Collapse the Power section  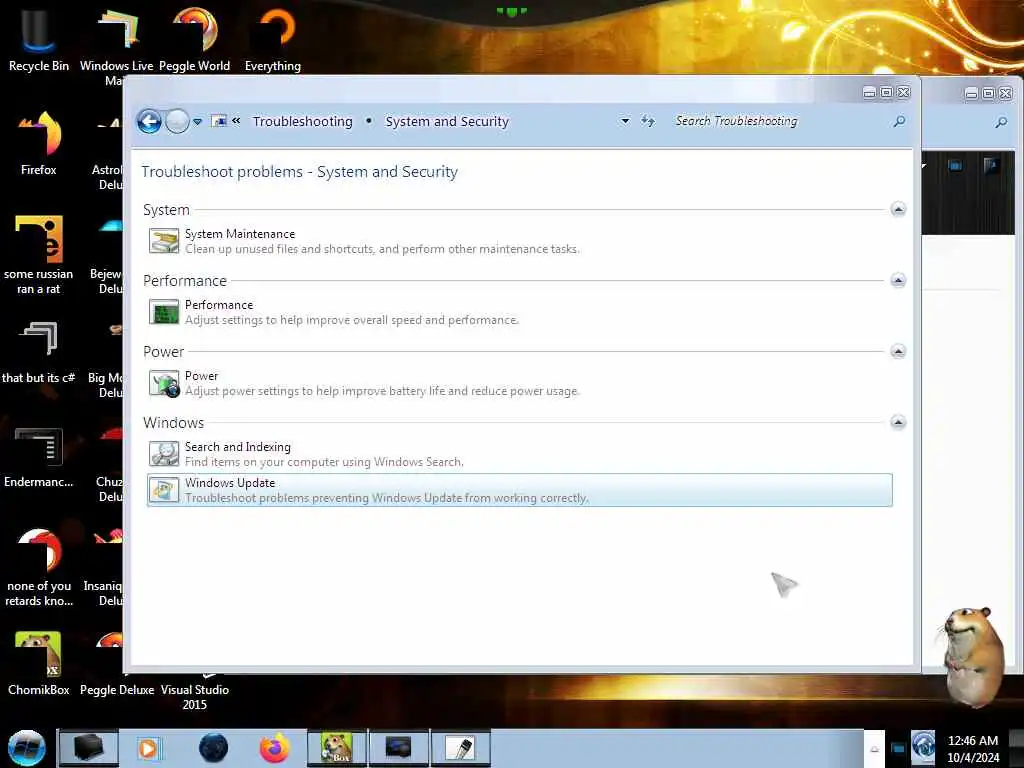[x=898, y=351]
